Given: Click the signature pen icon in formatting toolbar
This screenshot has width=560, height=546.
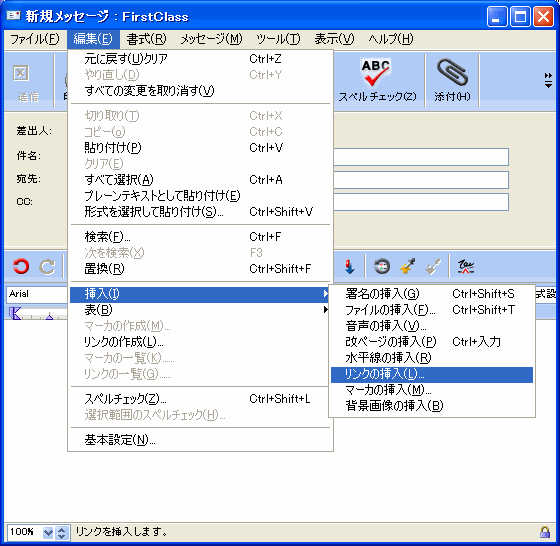Looking at the screenshot, I should (x=466, y=267).
